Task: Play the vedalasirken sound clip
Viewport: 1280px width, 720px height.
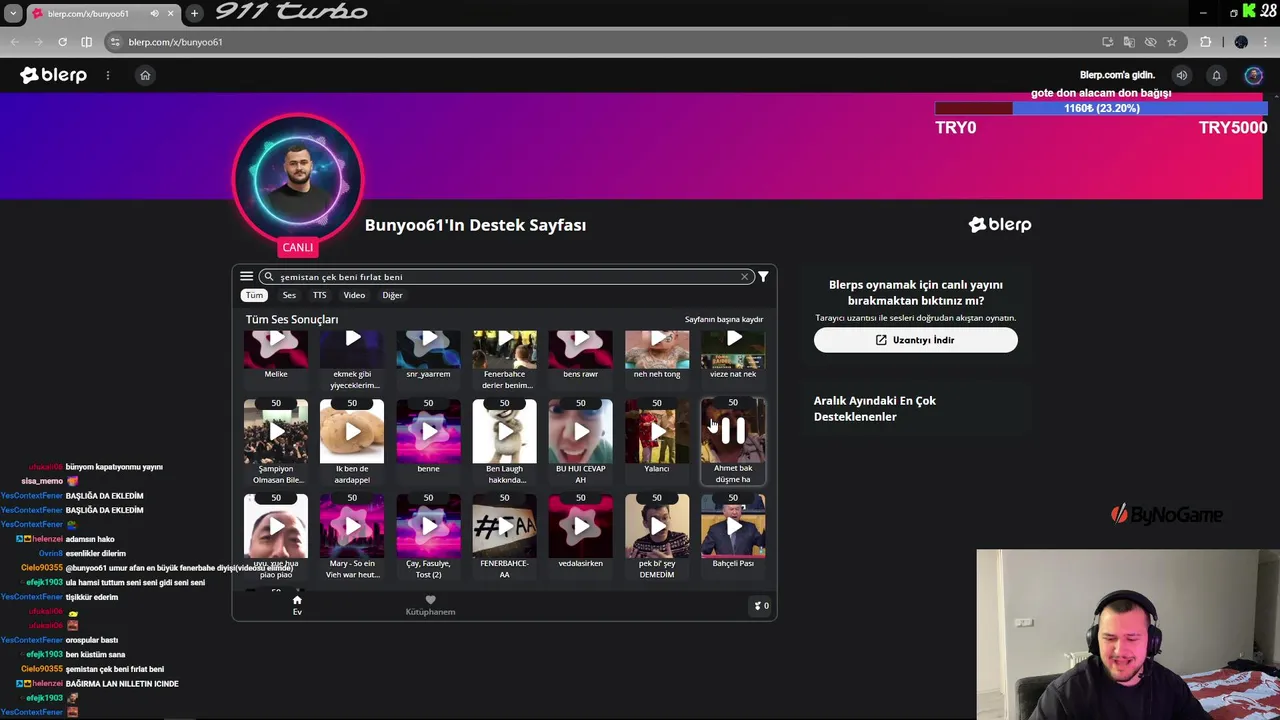Action: 581,526
